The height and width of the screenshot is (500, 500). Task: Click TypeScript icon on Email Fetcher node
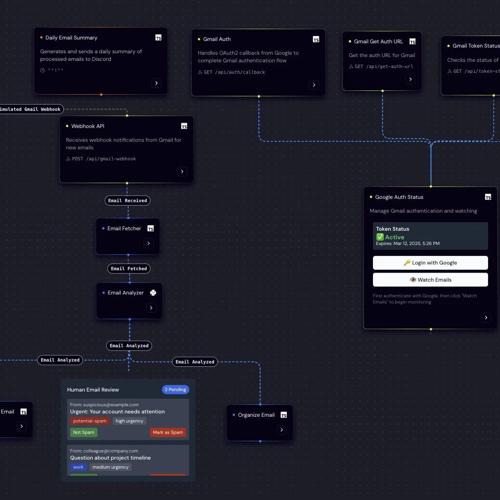[x=151, y=228]
